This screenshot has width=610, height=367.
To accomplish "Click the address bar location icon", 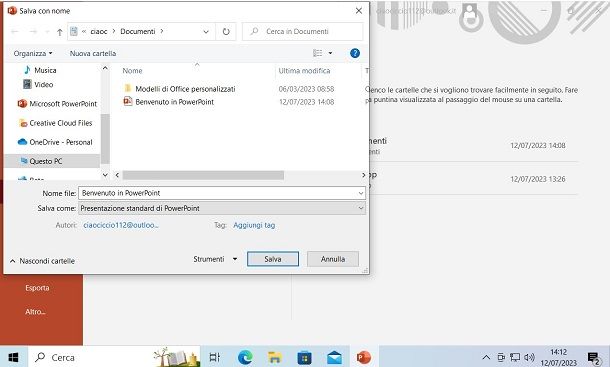I will [74, 32].
